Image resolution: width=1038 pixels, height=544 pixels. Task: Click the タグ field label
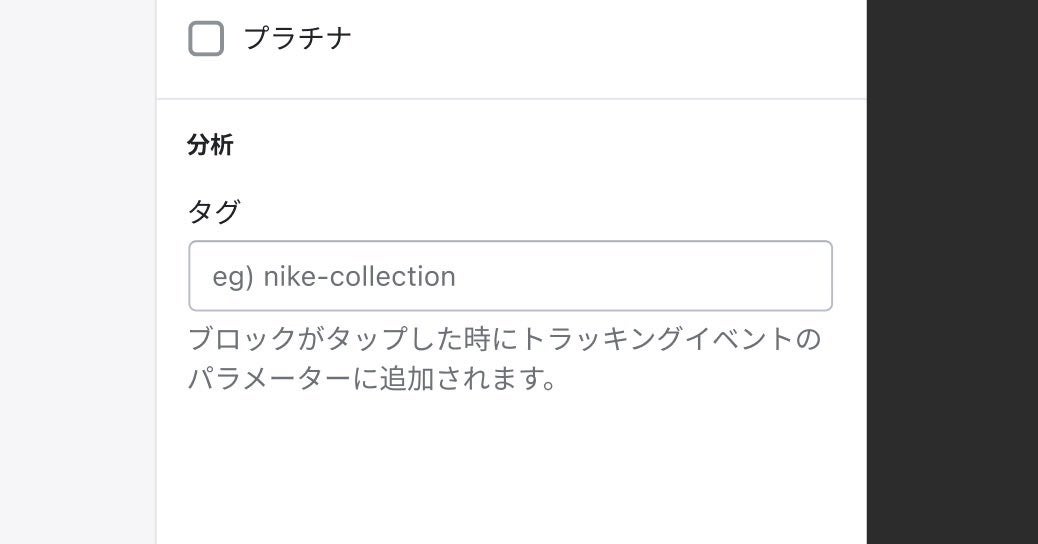tap(214, 211)
